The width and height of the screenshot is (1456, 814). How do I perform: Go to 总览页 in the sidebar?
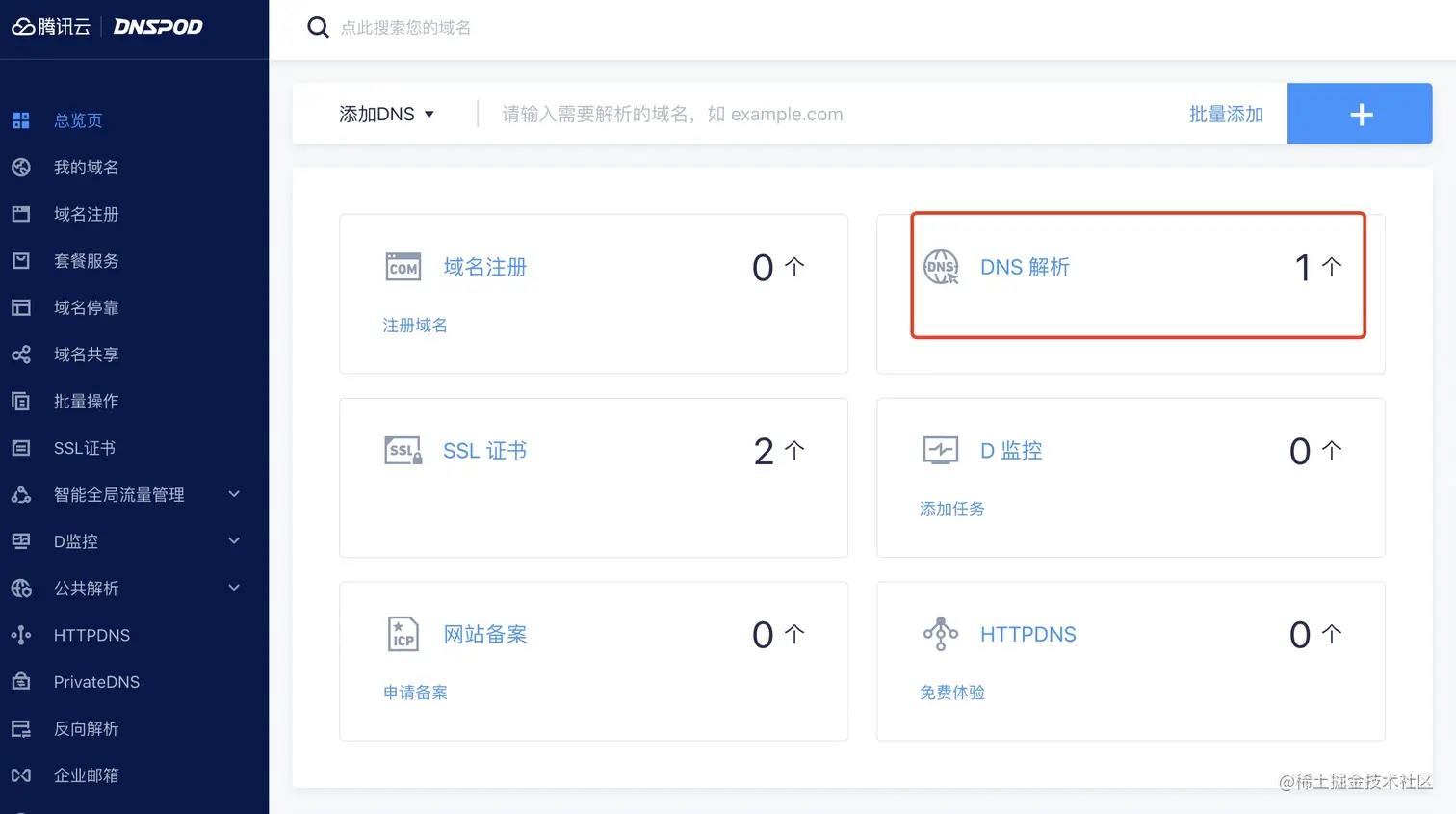tap(78, 120)
